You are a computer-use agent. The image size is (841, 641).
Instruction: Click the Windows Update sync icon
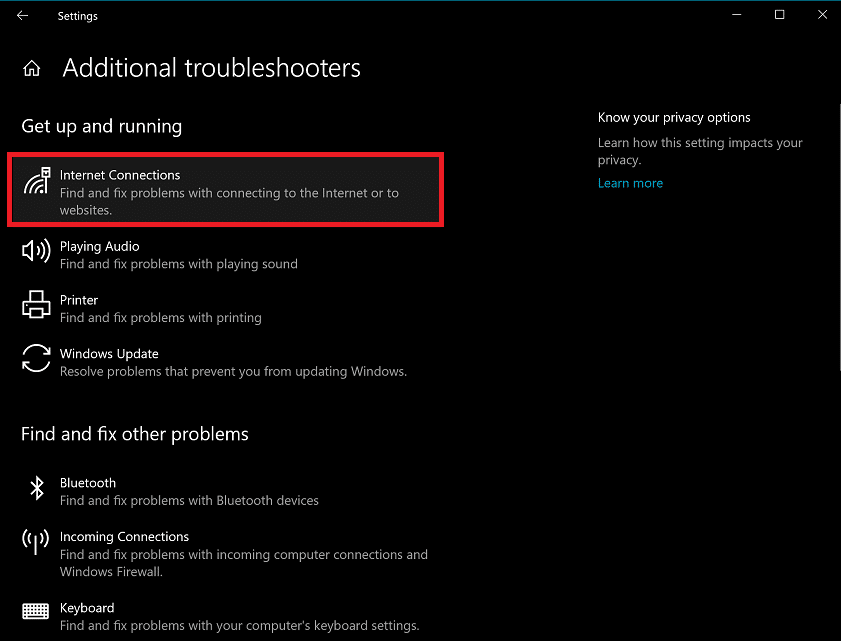pos(36,358)
